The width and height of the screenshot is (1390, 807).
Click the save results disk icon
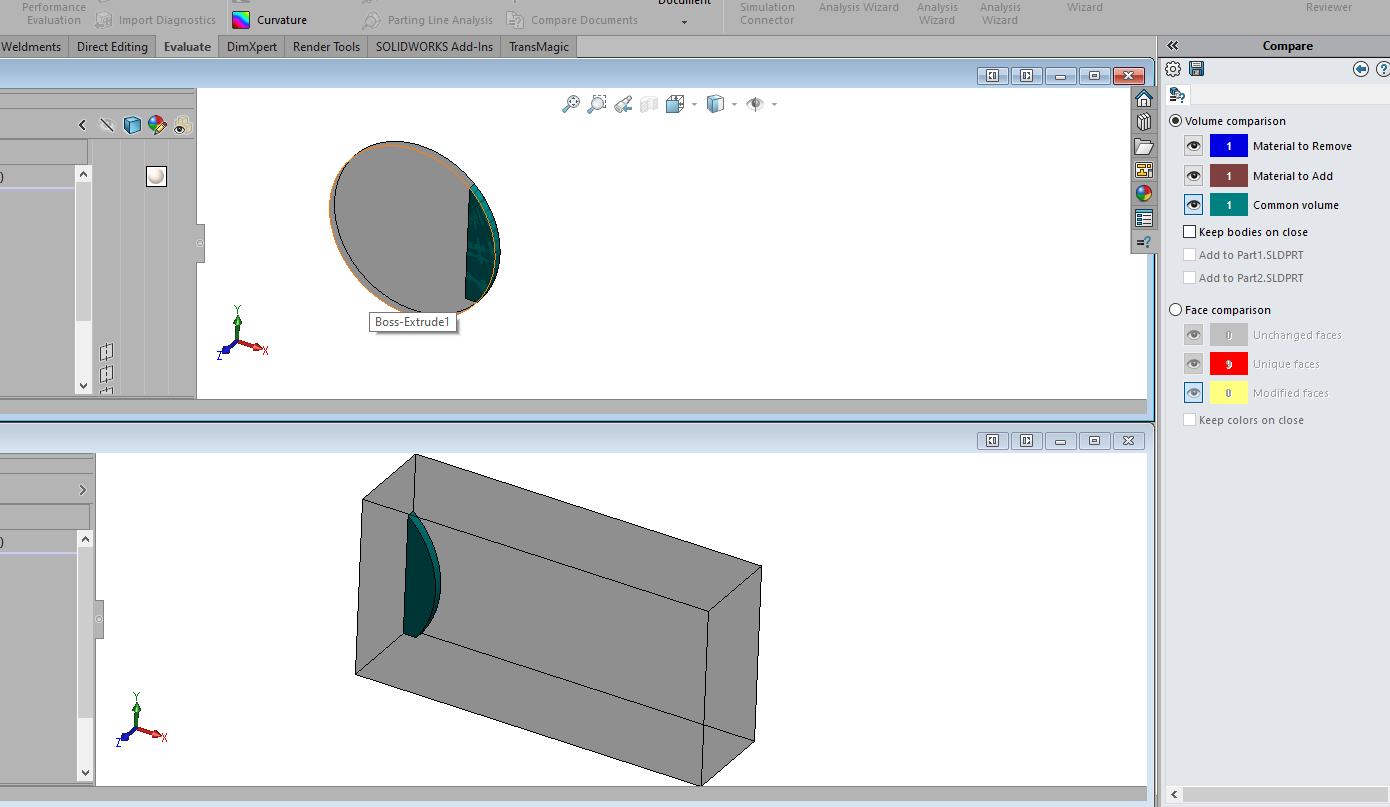[x=1196, y=69]
